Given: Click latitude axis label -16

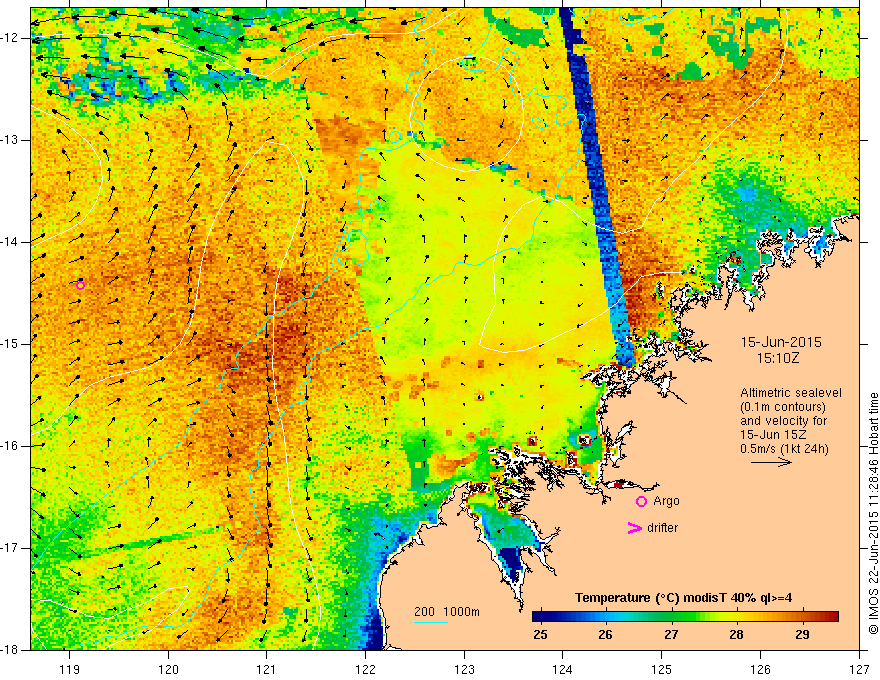Looking at the screenshot, I should 11,446.
